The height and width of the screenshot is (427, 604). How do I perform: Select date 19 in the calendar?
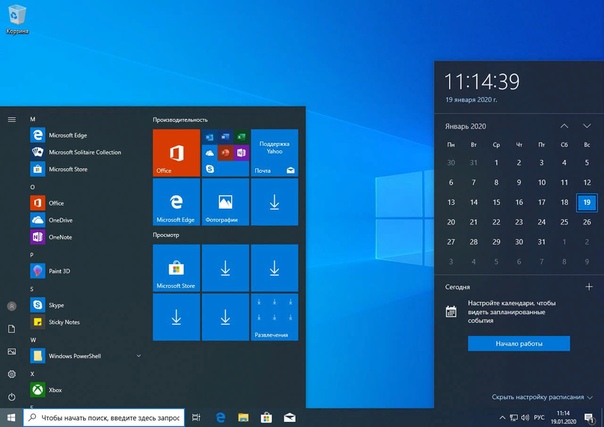(587, 201)
